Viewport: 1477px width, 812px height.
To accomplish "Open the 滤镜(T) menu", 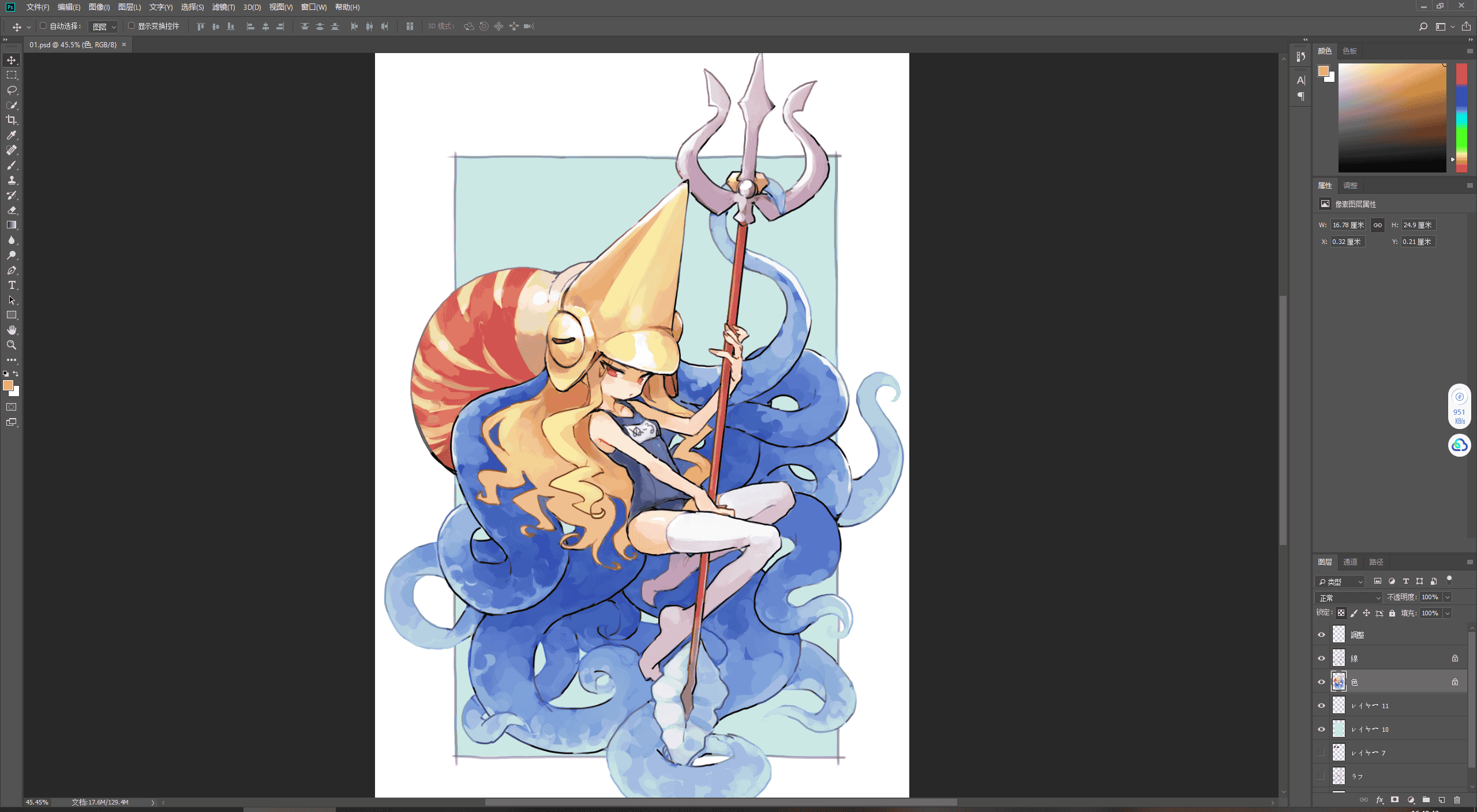I will tap(223, 7).
